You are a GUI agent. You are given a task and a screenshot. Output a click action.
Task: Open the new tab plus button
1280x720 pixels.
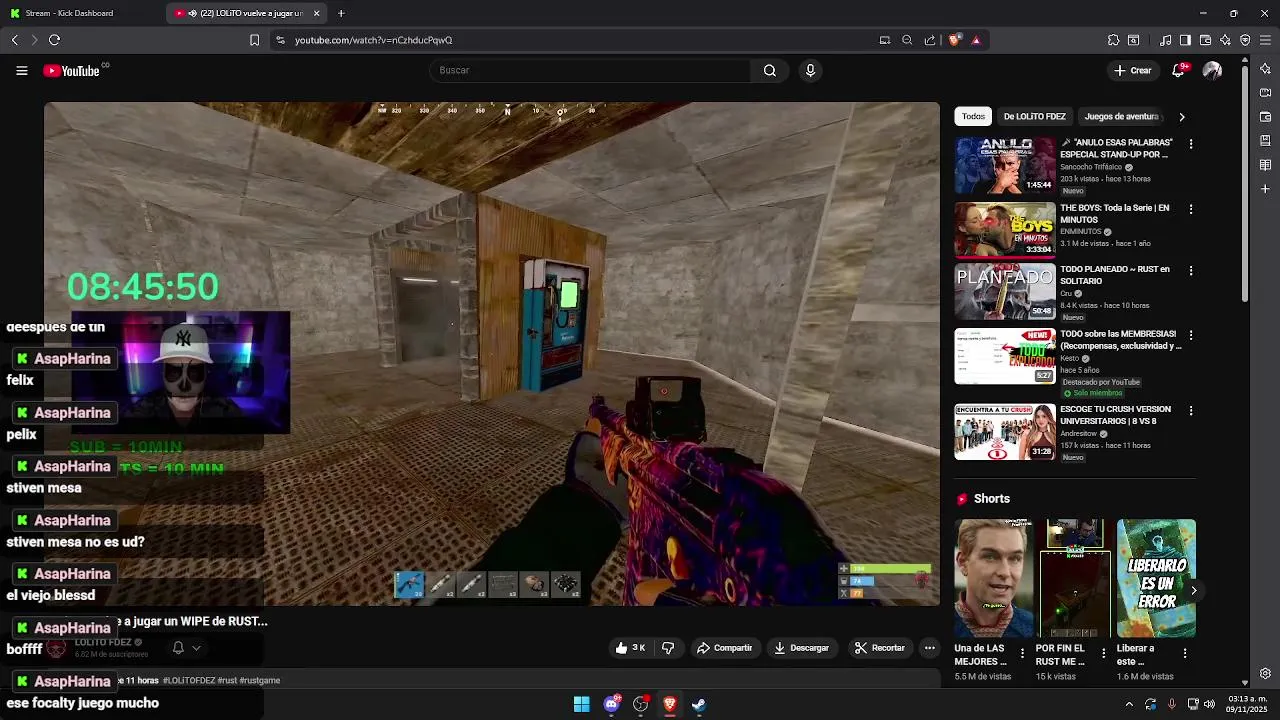tap(341, 13)
